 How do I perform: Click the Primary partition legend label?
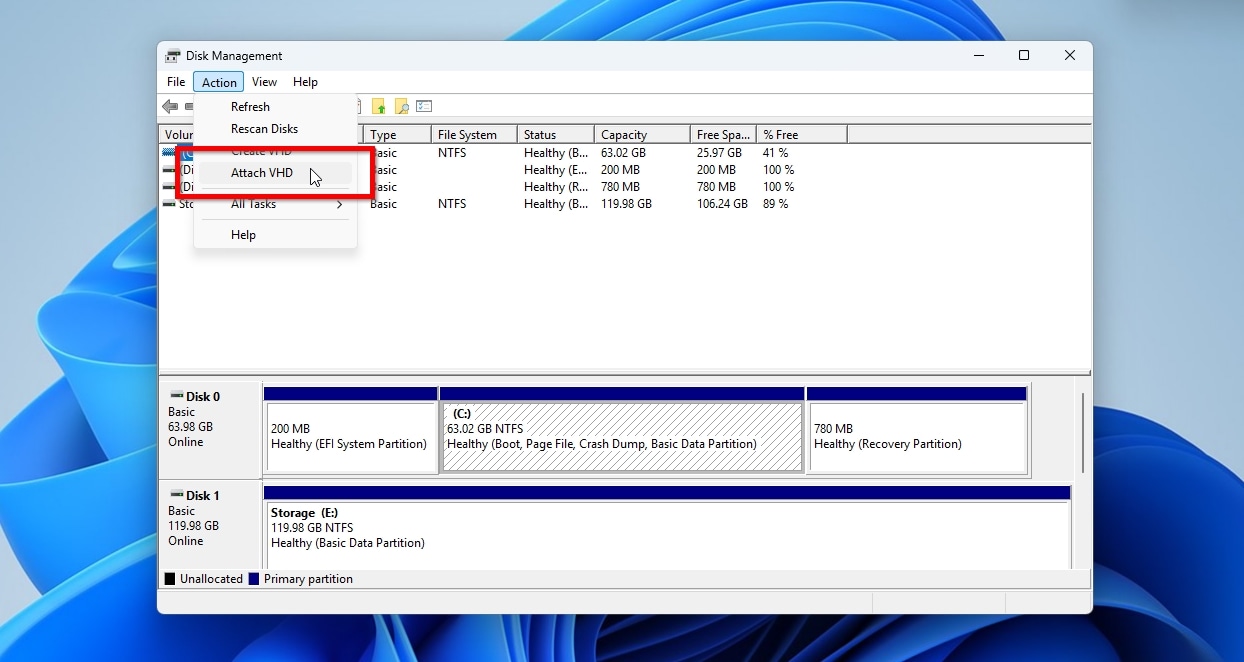(x=308, y=579)
